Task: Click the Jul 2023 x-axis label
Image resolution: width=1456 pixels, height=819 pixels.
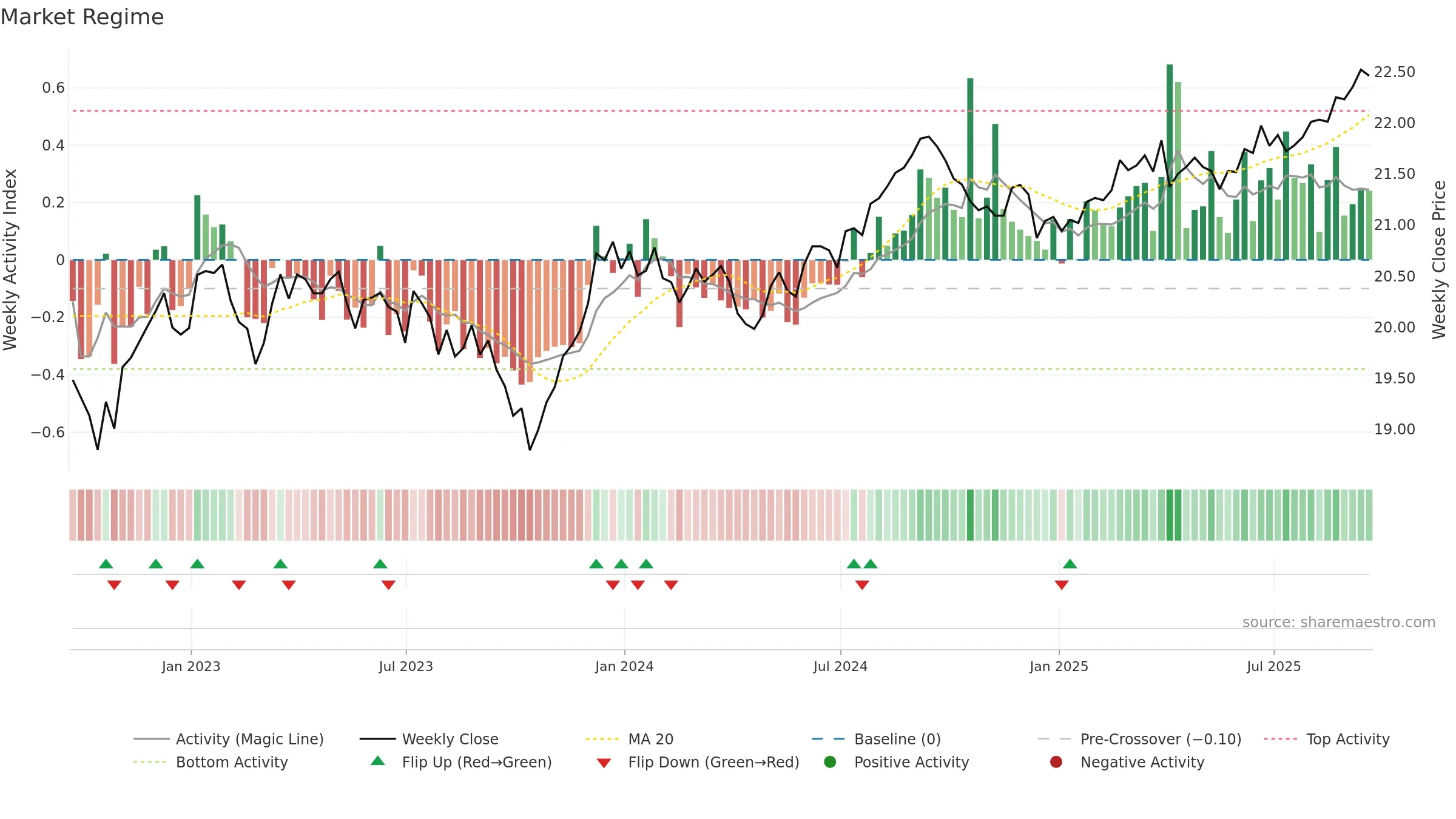Action: click(406, 666)
